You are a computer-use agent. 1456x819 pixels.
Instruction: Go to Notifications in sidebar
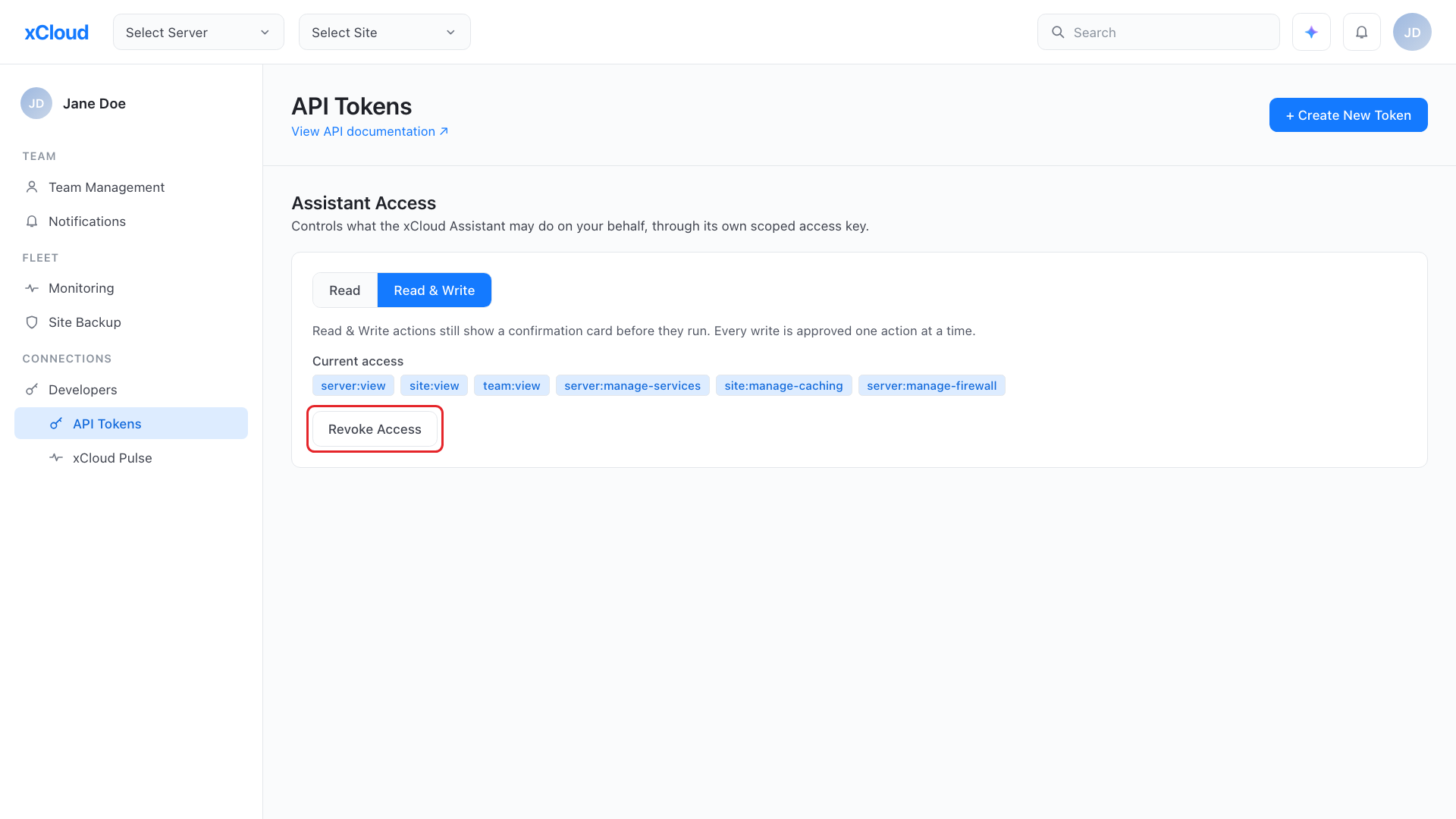coord(131,221)
